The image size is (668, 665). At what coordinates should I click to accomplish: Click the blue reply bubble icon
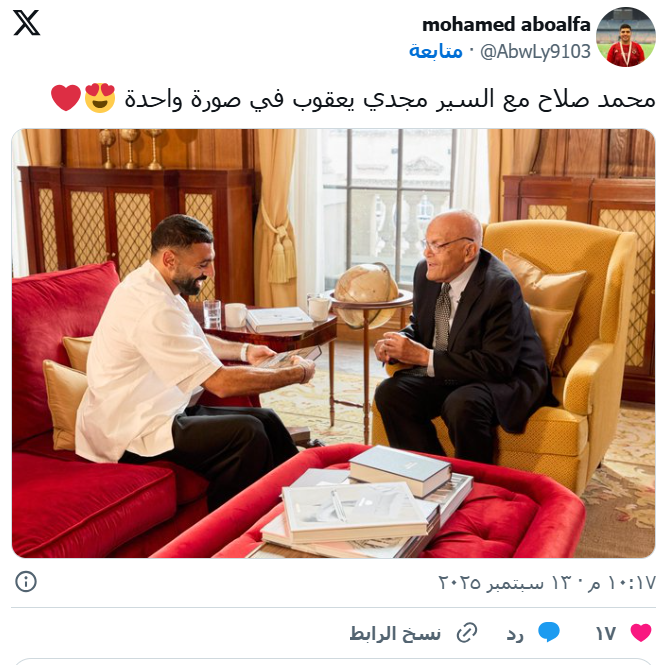pyautogui.click(x=549, y=632)
